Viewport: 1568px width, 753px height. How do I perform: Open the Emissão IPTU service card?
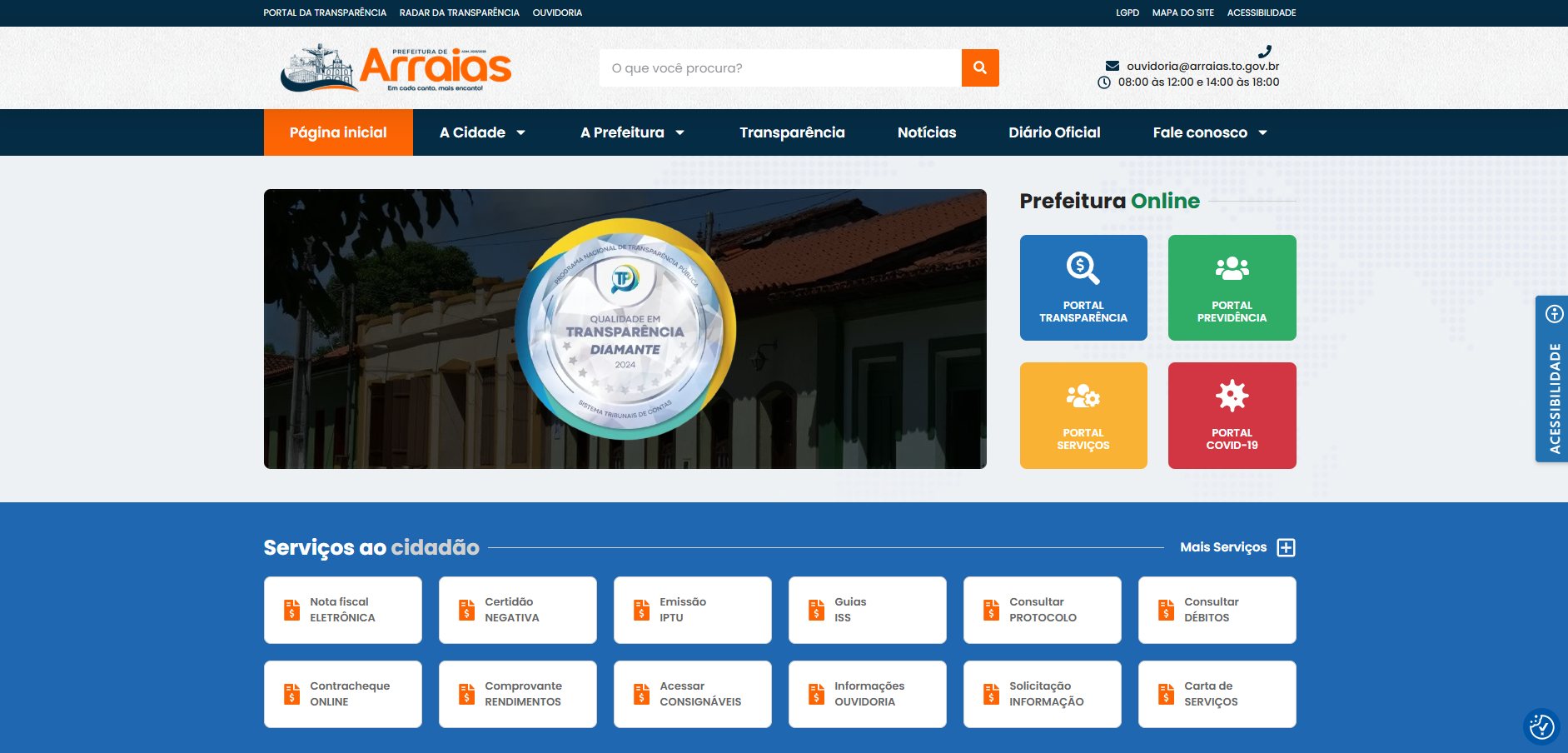coord(692,610)
